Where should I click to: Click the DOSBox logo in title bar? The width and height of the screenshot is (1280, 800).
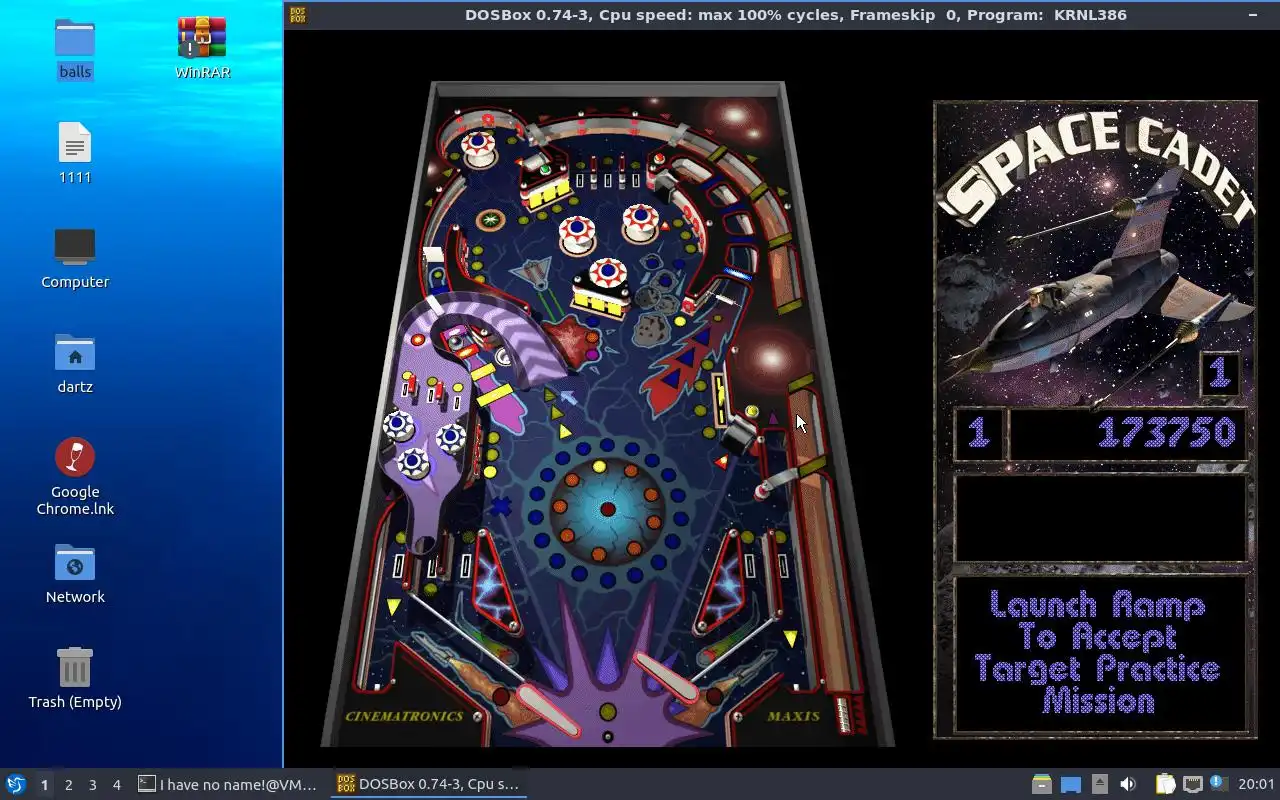point(297,15)
